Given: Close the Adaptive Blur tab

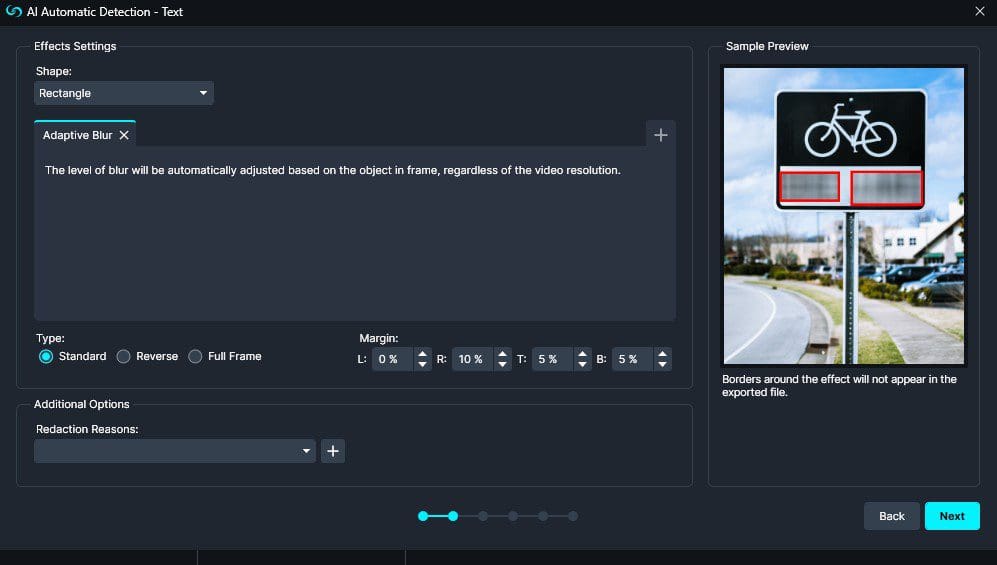Looking at the screenshot, I should click(124, 135).
